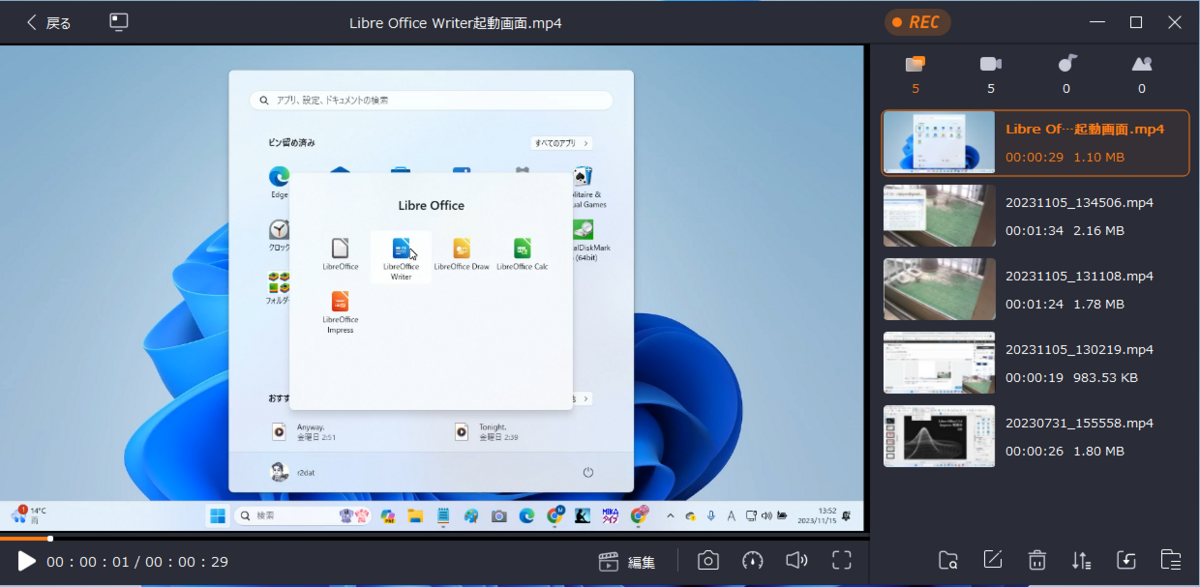
Task: Click the screen mode icon beside 戻る
Action: pos(119,22)
